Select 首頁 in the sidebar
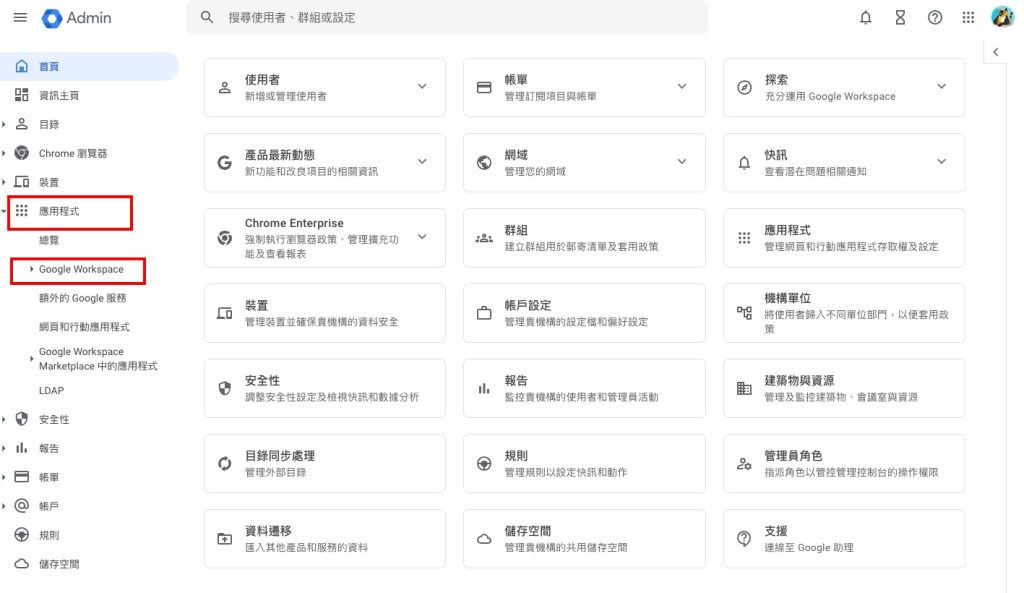 [x=89, y=67]
